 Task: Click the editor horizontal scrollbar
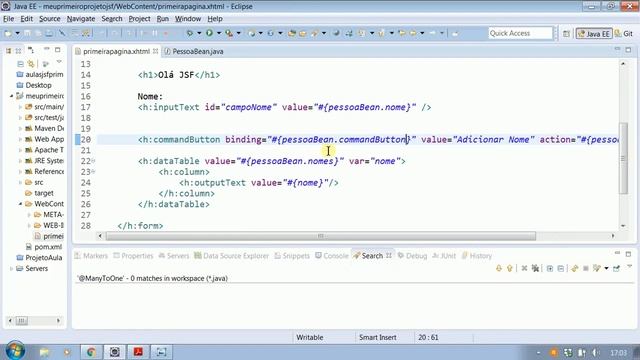[320, 236]
